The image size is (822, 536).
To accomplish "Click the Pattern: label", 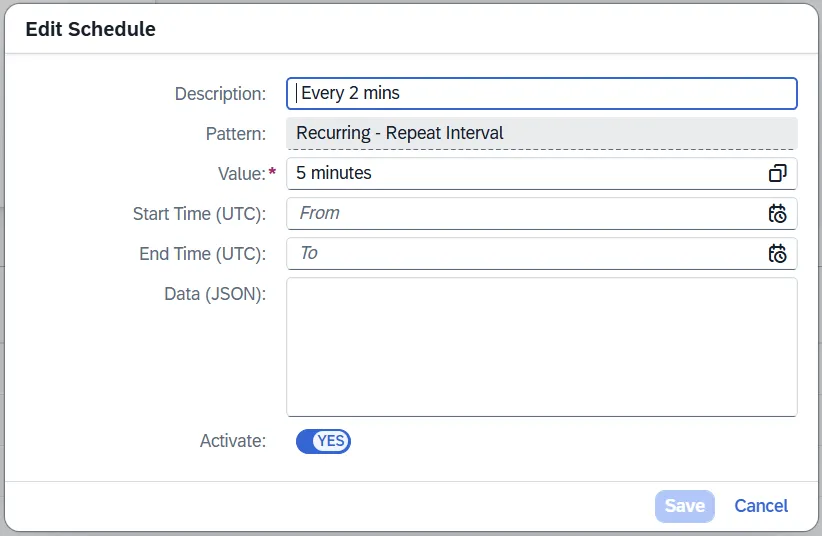I will [236, 134].
